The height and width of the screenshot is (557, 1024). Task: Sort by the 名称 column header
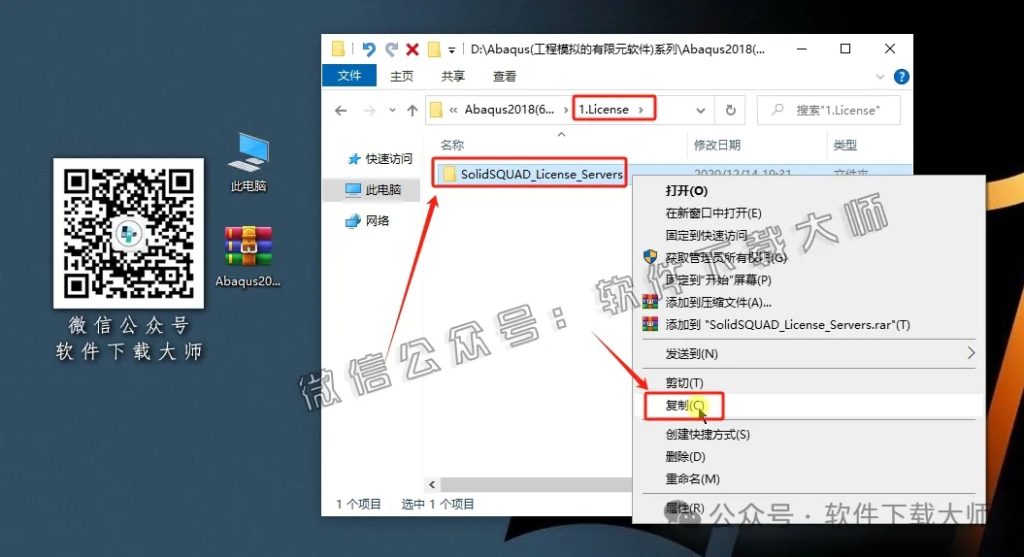pyautogui.click(x=452, y=145)
